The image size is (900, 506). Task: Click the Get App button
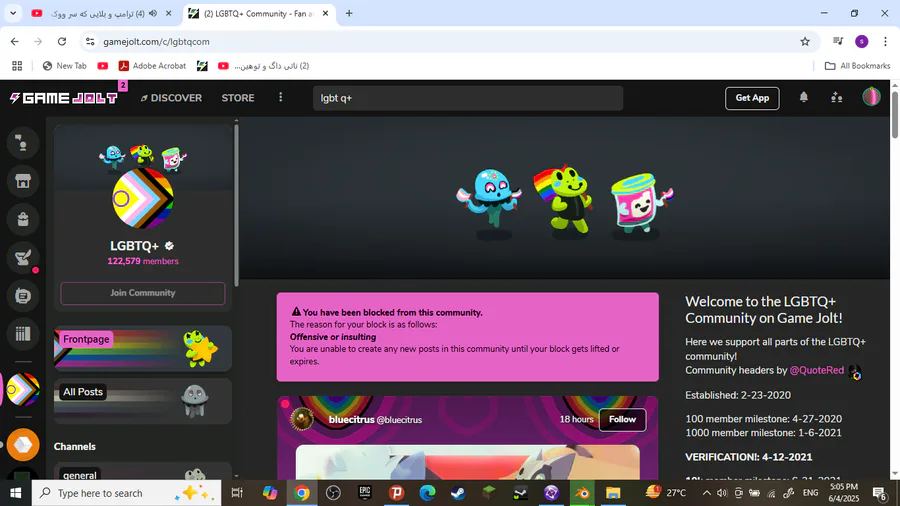(752, 98)
